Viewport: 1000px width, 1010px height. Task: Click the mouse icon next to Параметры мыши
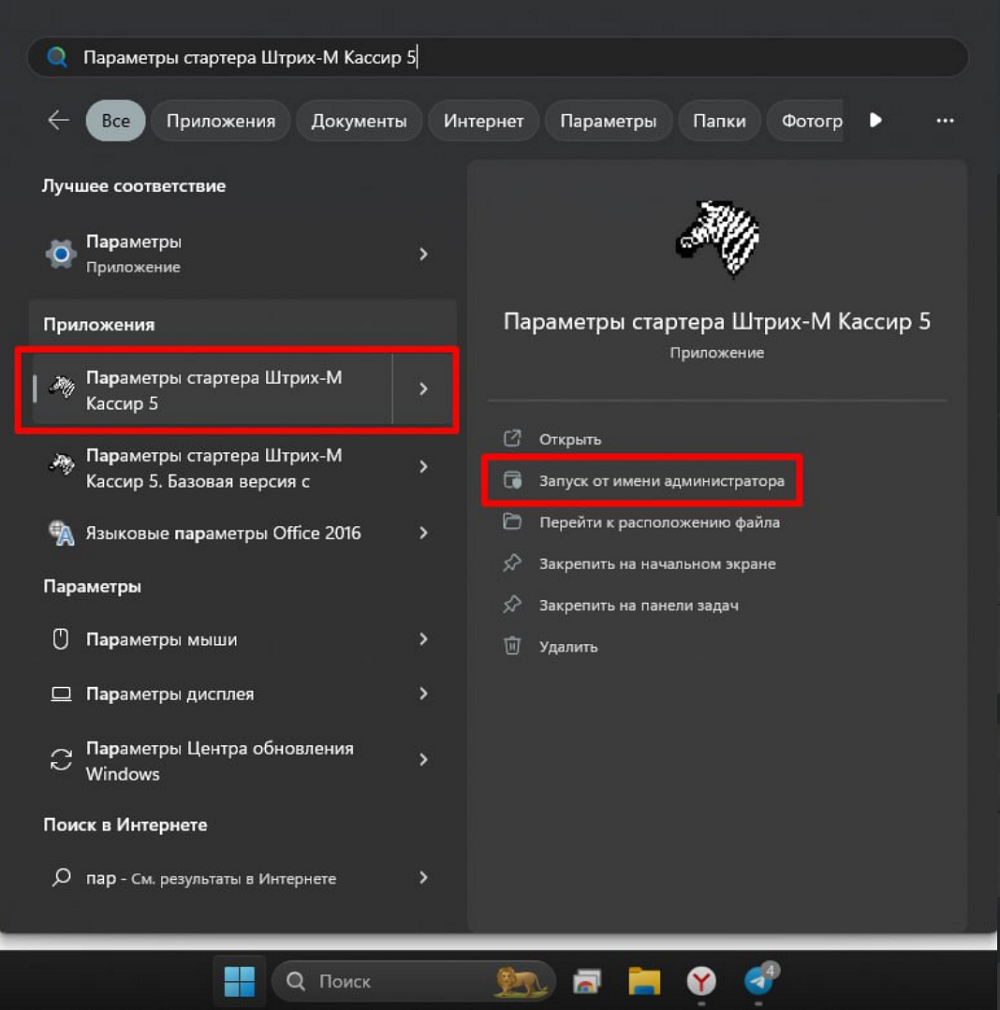click(x=61, y=639)
